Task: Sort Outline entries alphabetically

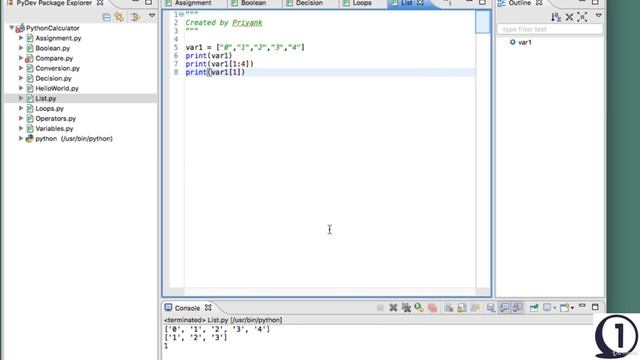Action: pyautogui.click(x=556, y=17)
